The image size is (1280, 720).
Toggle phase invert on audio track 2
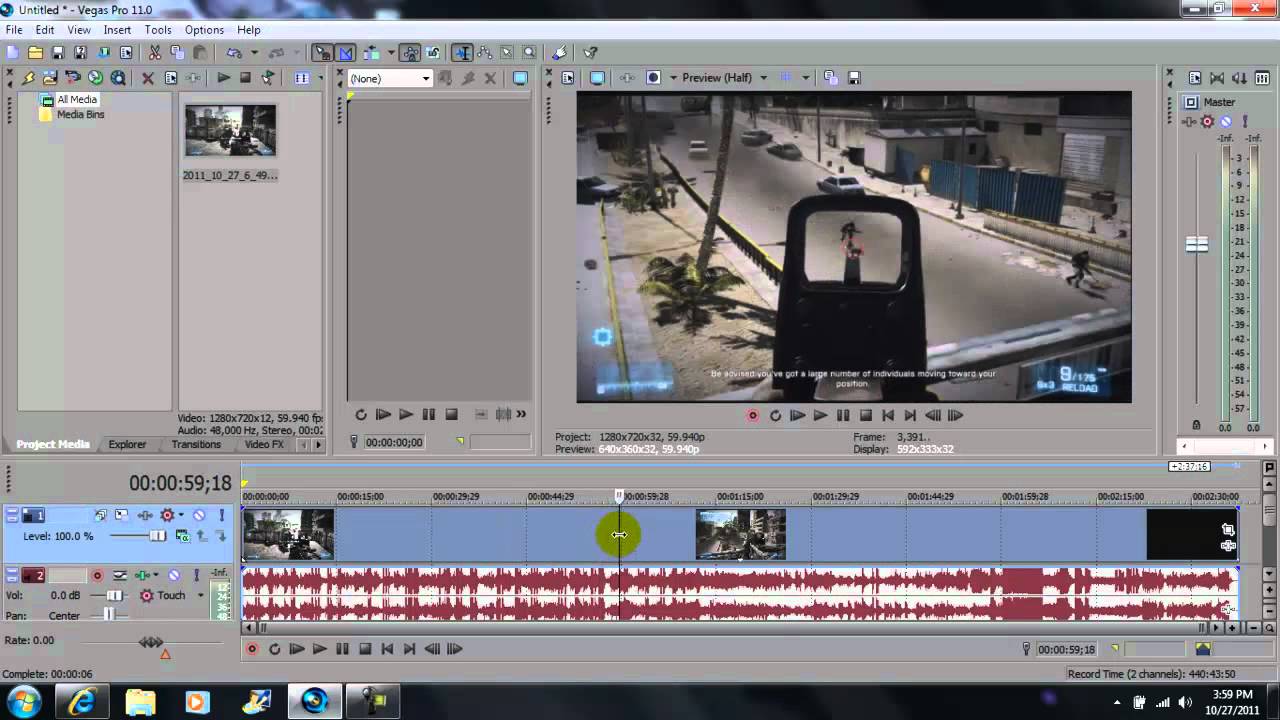tap(119, 576)
